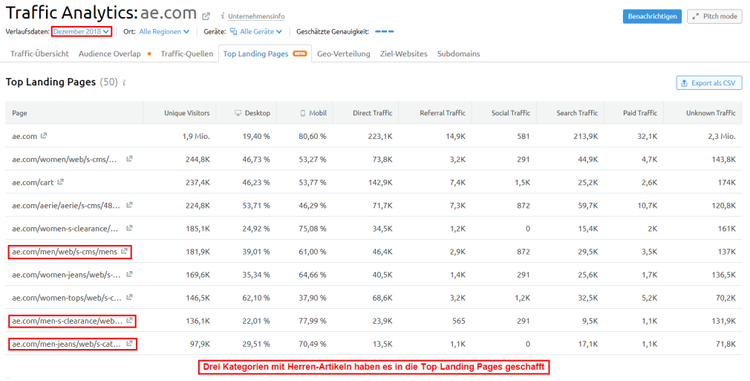Activate Pitch mode button
Viewport: 750px width, 381px height.
click(x=715, y=16)
